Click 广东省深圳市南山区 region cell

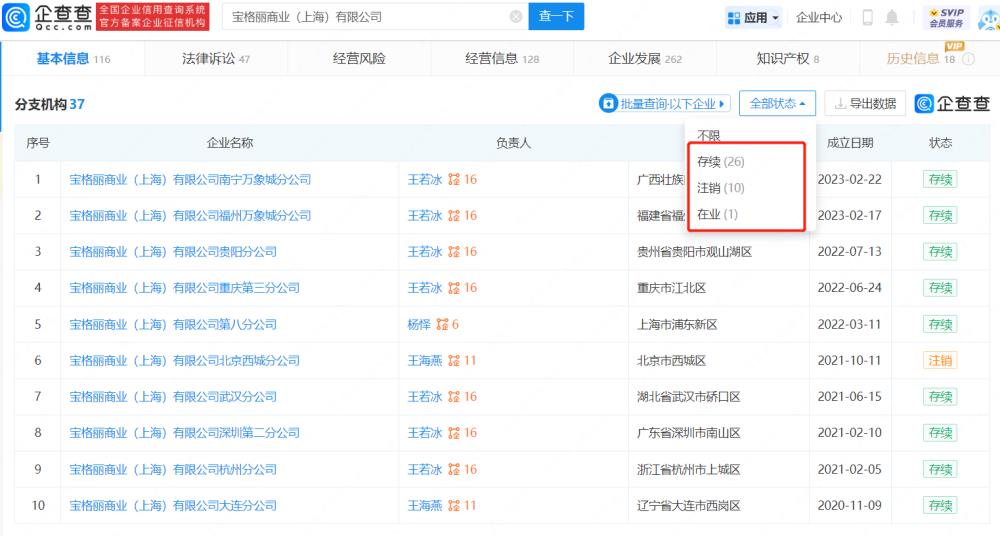[688, 433]
